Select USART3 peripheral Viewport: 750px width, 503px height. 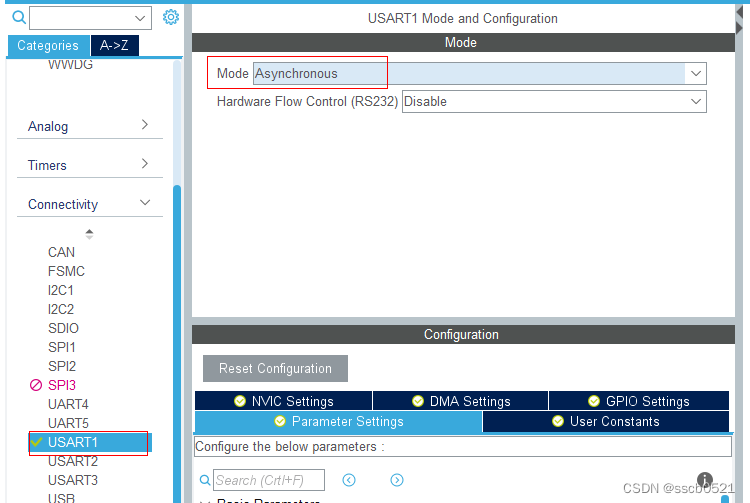pos(73,480)
